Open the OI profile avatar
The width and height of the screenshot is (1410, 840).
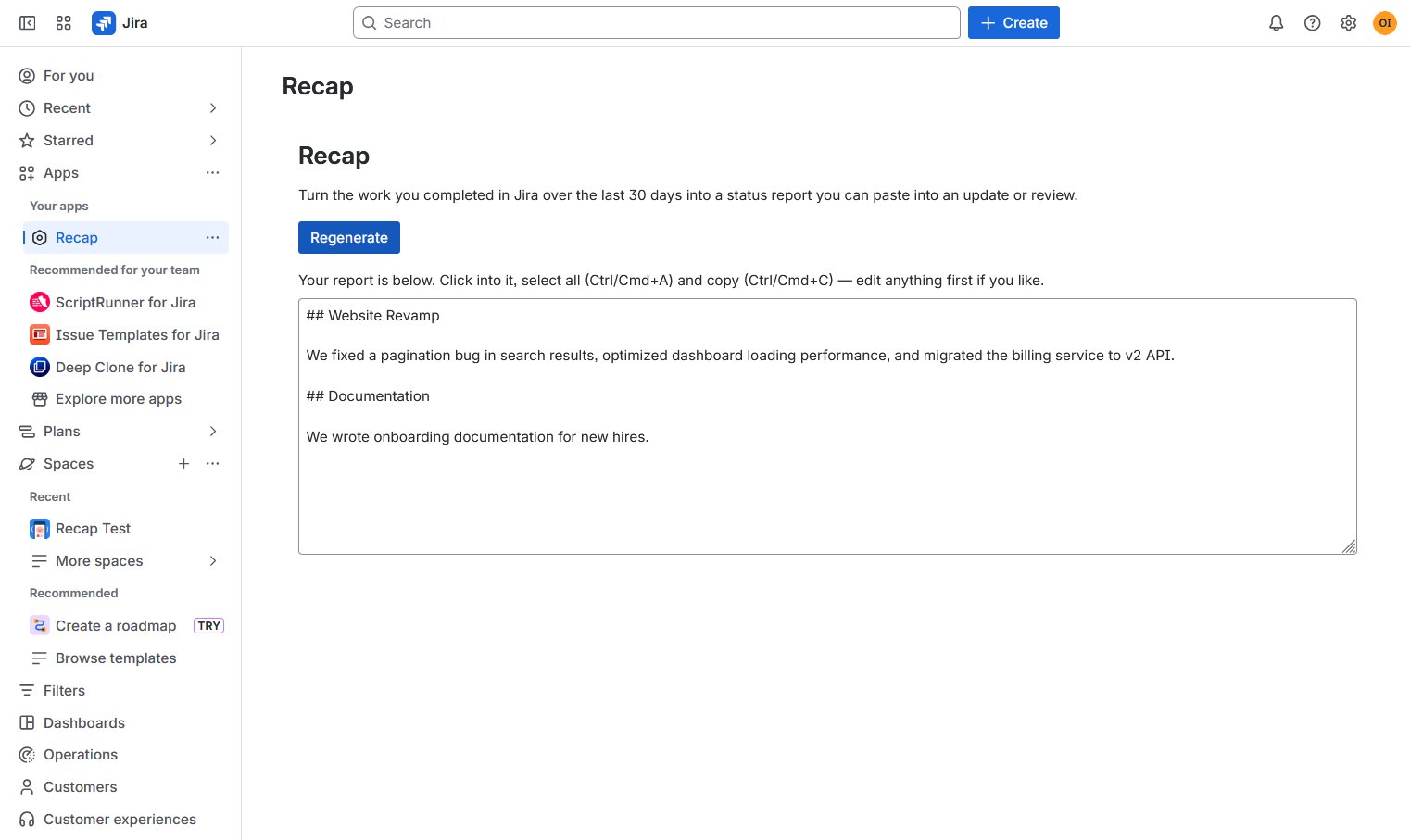click(x=1385, y=23)
